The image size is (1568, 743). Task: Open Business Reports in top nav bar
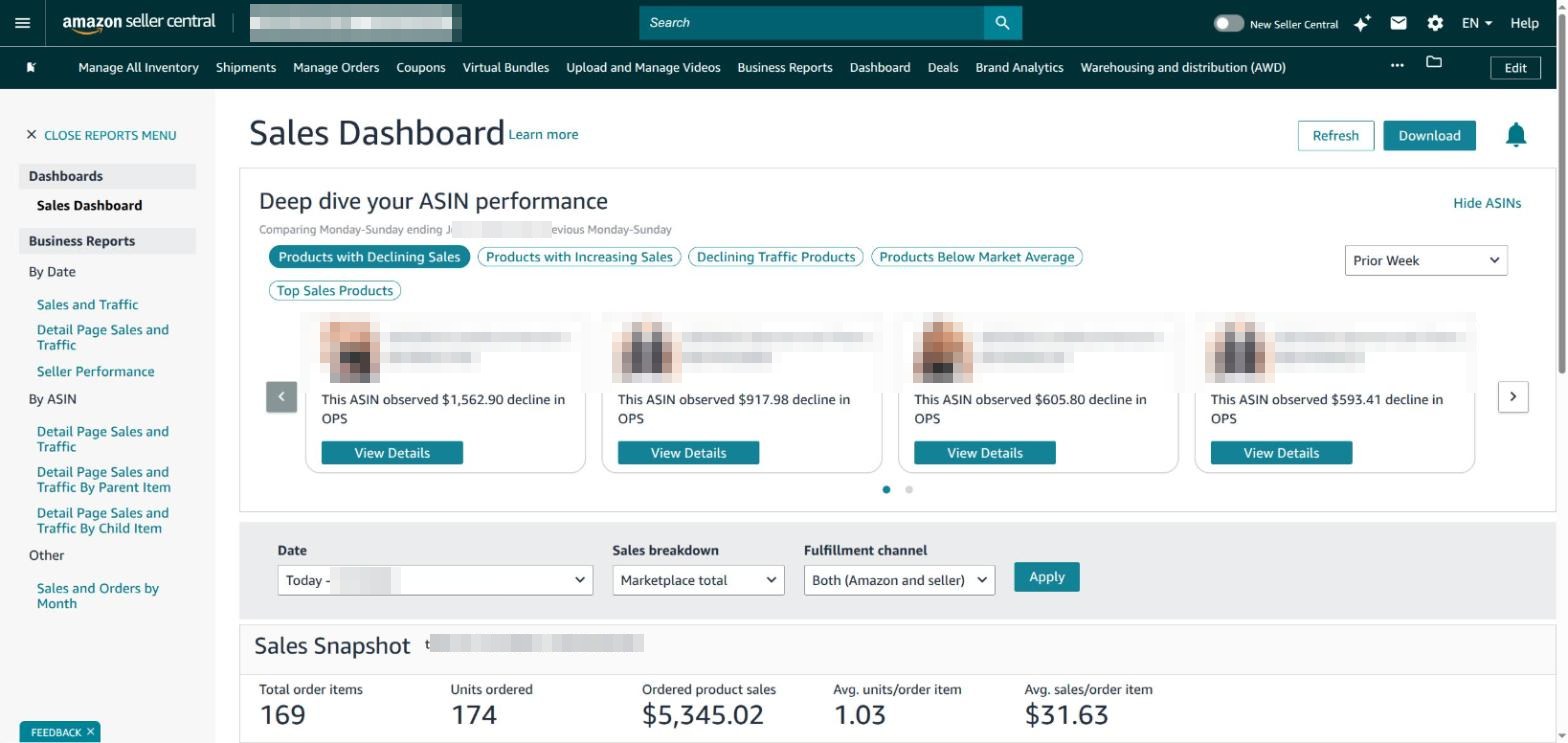pos(785,67)
